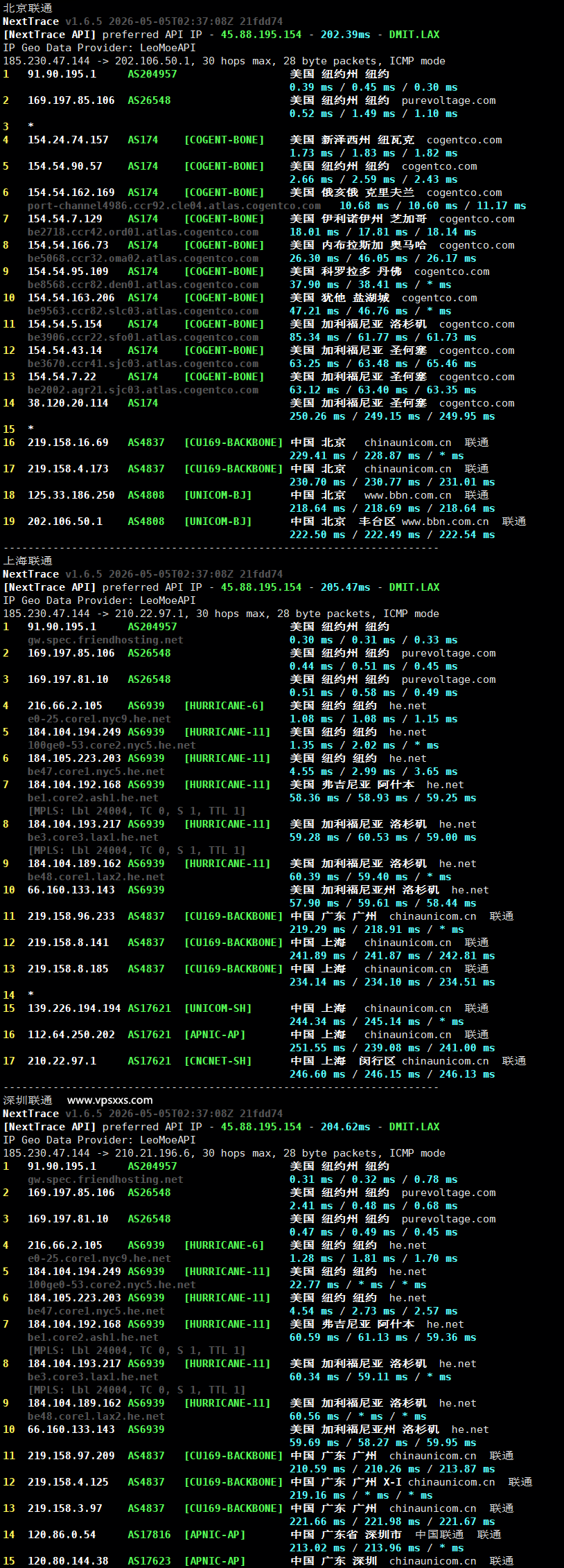Viewport: 564px width, 1568px height.
Task: Select hop IP 112.64.250.202
Action: 71,1035
